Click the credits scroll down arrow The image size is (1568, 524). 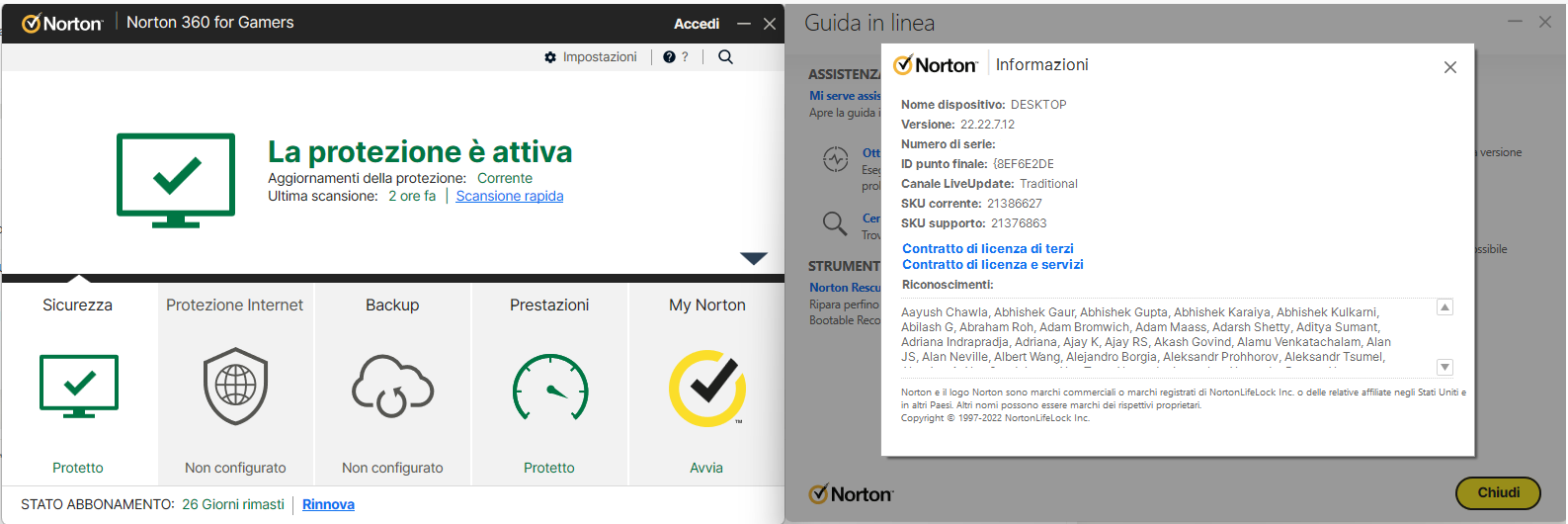coord(1444,367)
